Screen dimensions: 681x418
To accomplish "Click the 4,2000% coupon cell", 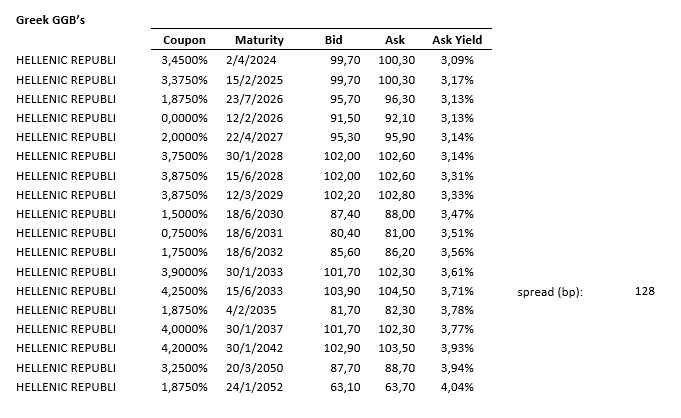I will (184, 348).
